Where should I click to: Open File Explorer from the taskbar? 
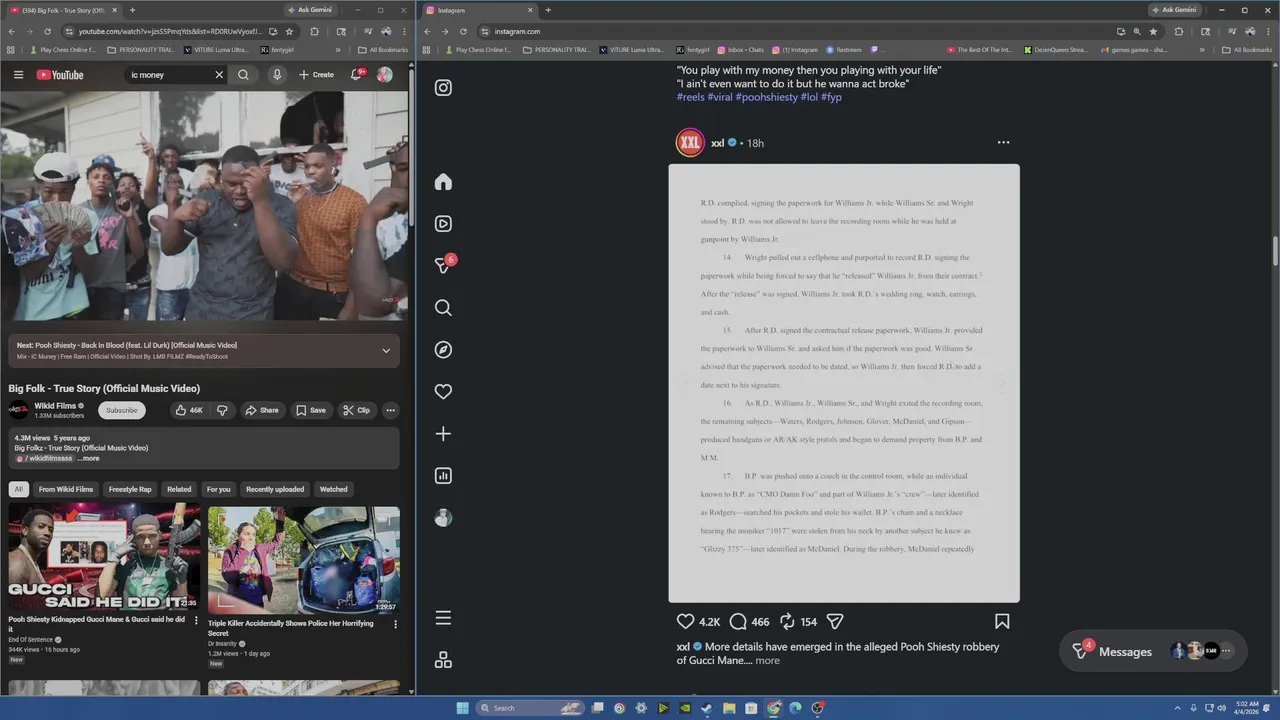click(x=729, y=708)
